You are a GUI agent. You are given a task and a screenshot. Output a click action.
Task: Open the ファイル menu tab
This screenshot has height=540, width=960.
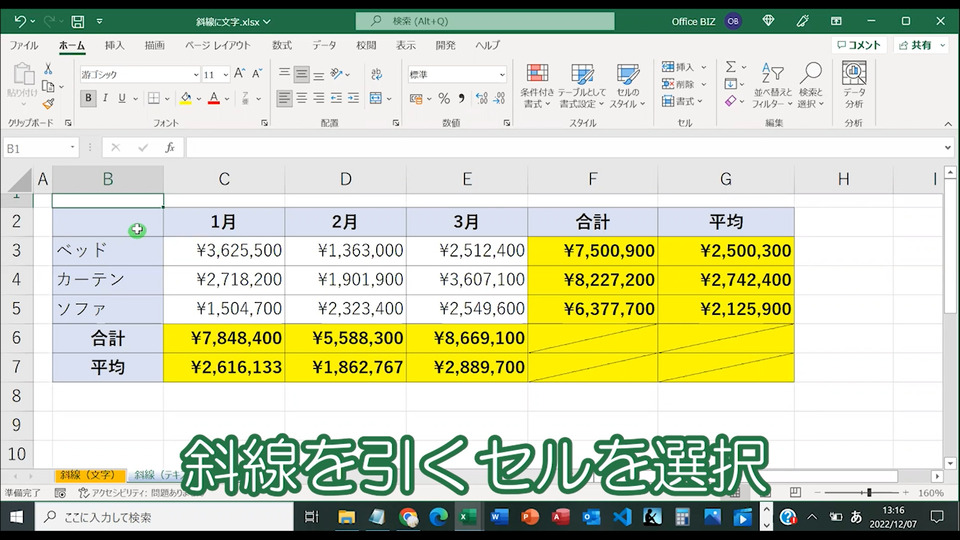24,45
